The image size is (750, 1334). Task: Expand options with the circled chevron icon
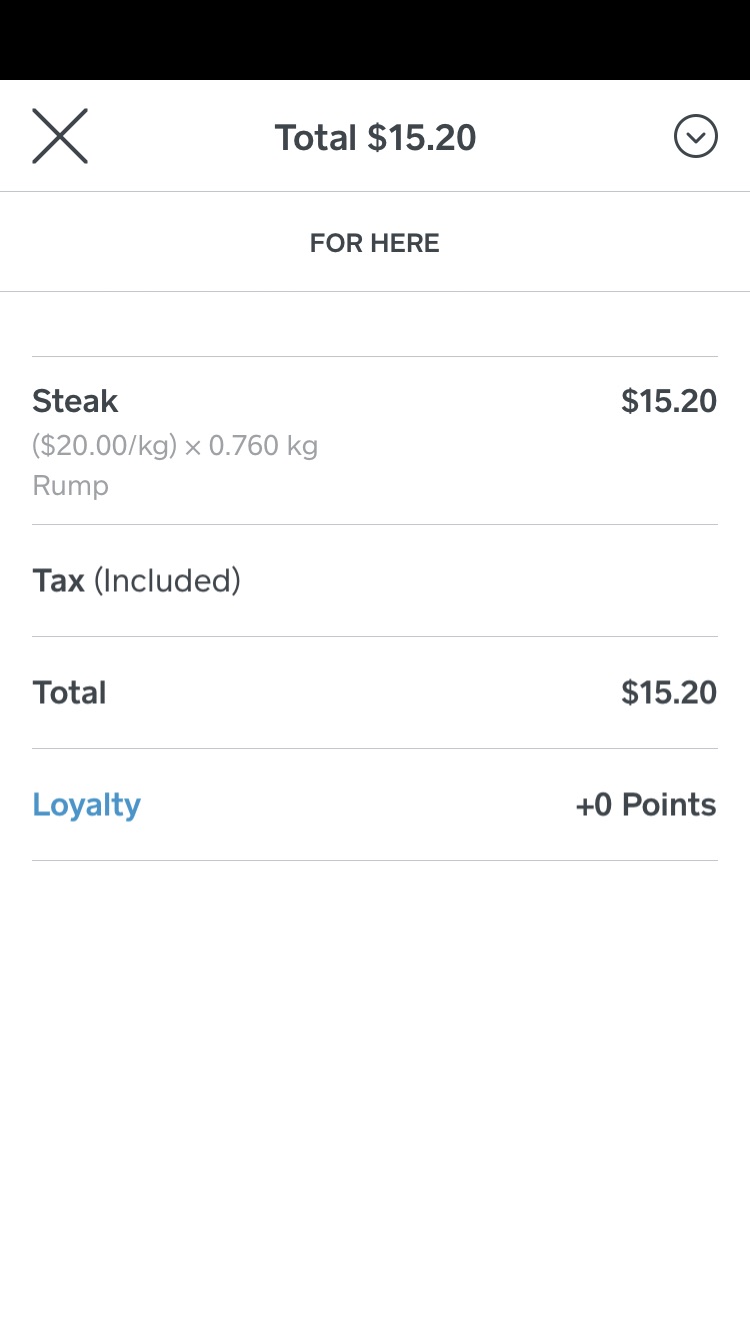click(695, 136)
